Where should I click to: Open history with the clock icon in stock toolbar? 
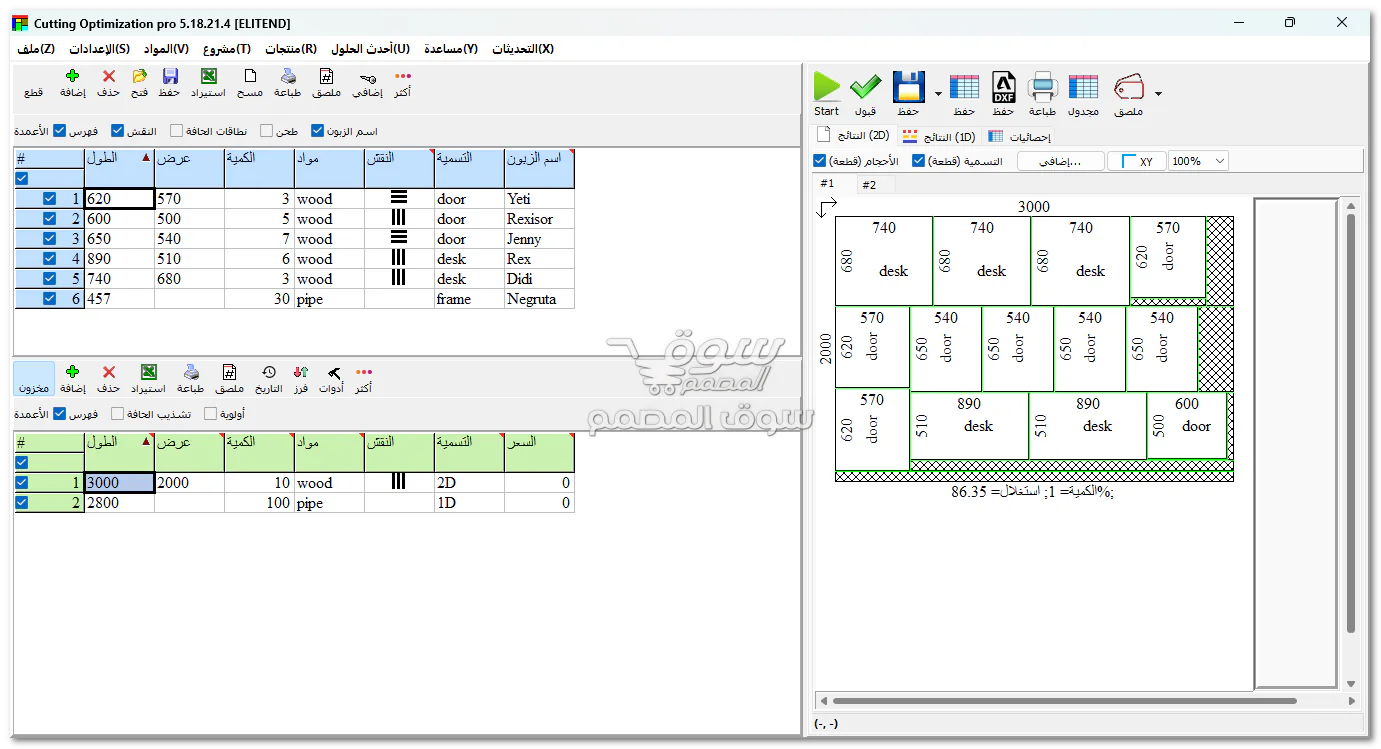click(x=268, y=372)
